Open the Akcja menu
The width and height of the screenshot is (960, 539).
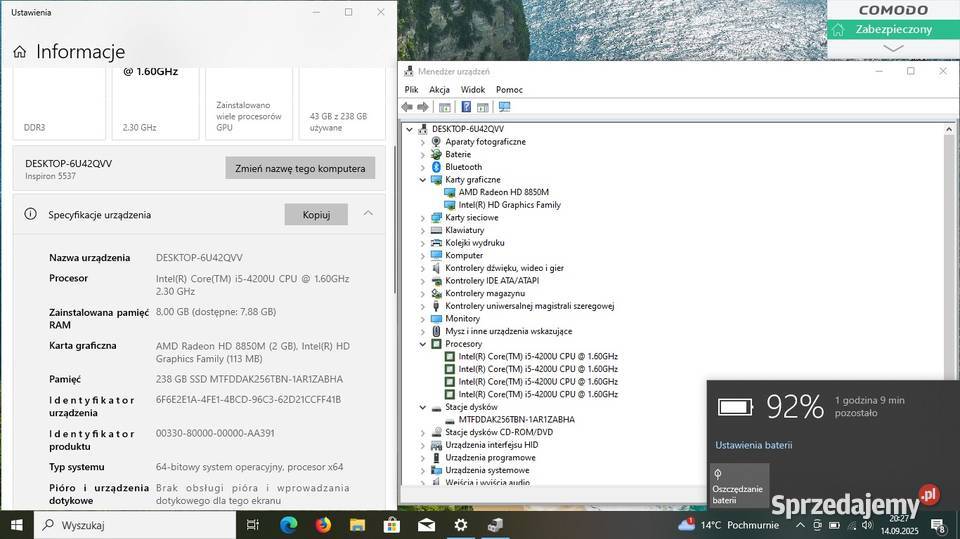(439, 89)
